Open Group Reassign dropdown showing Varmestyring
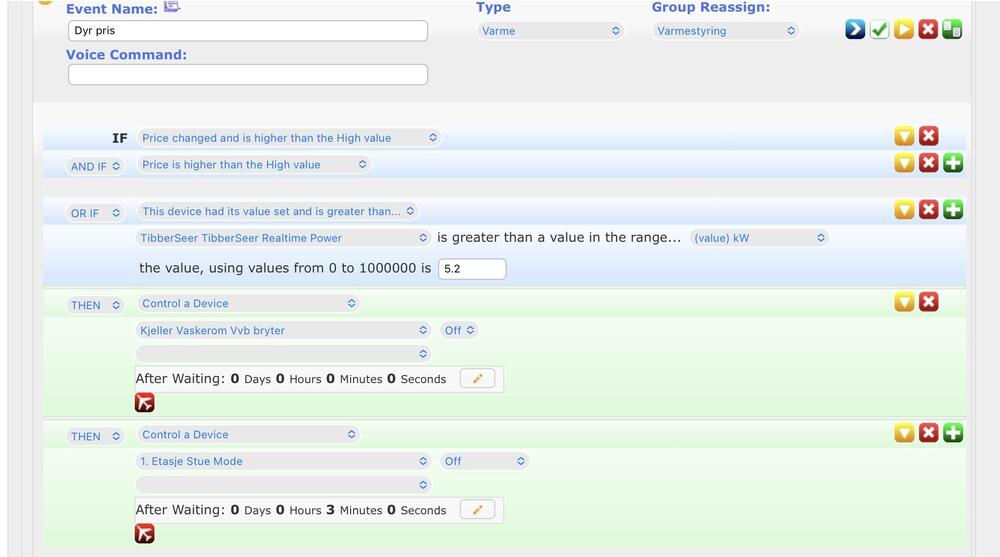This screenshot has width=1000, height=557. tap(726, 31)
